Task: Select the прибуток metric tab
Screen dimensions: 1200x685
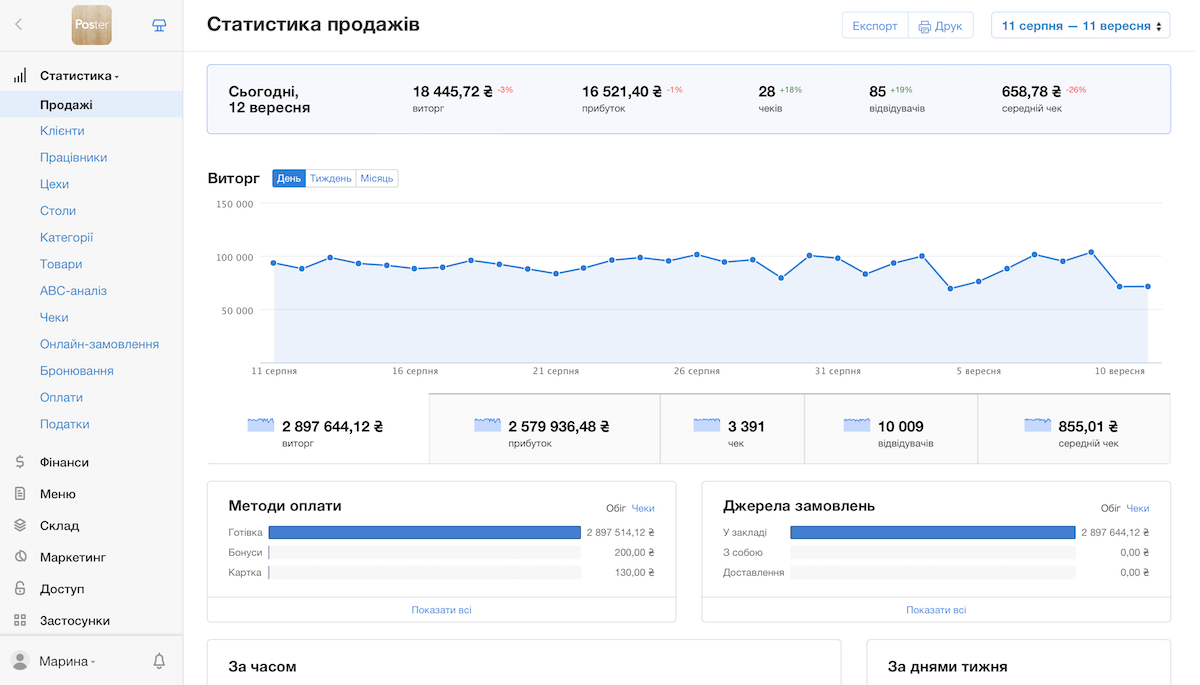Action: pos(544,428)
